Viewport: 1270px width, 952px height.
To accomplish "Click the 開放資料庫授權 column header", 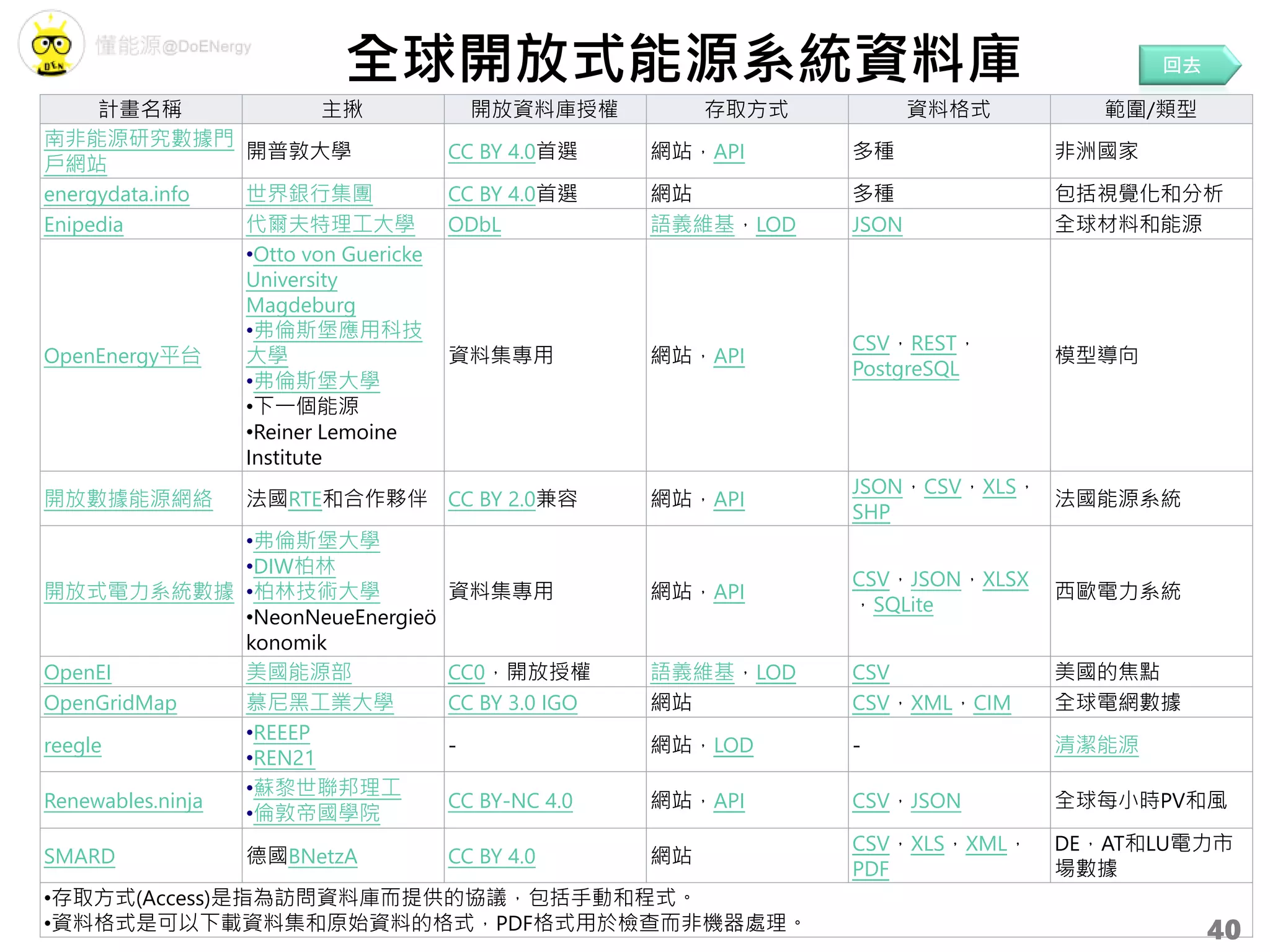I will tap(544, 109).
